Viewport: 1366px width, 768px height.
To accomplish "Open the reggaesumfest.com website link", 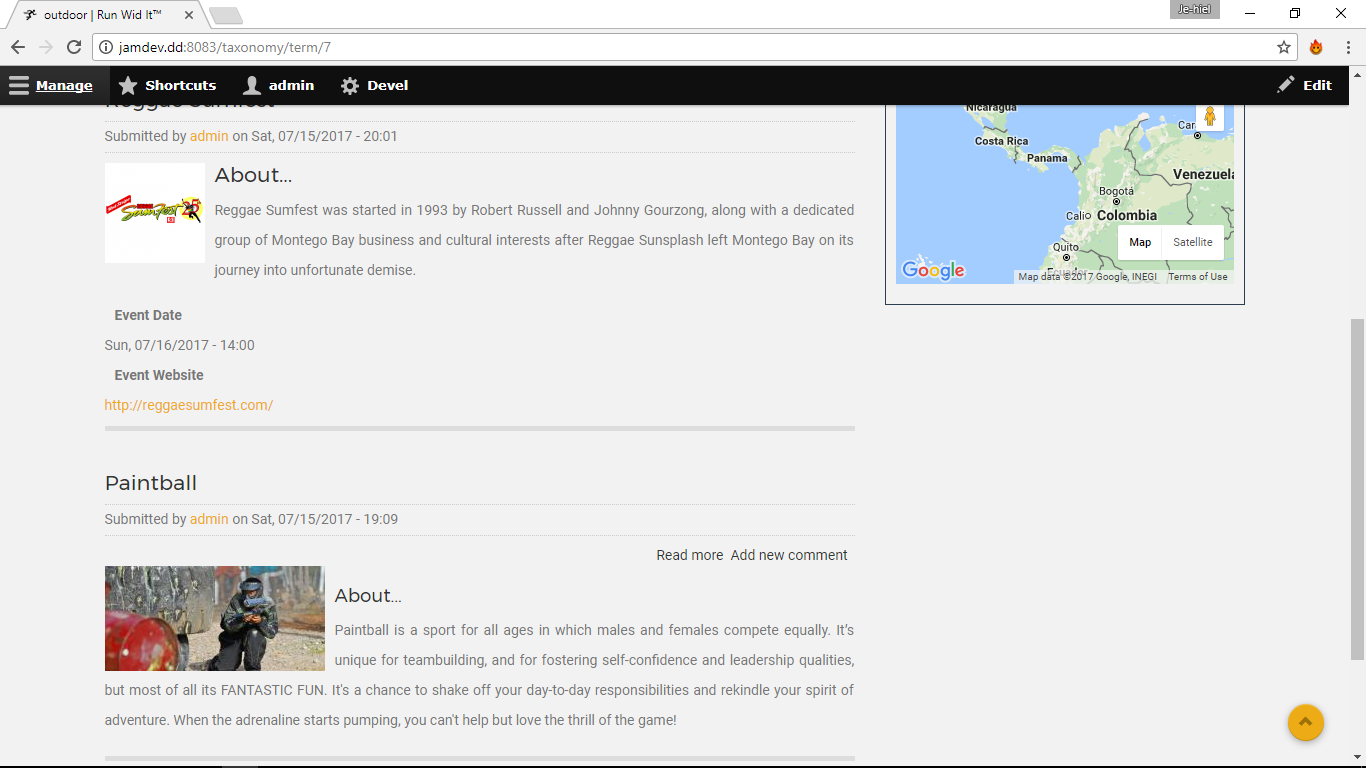I will coord(189,405).
